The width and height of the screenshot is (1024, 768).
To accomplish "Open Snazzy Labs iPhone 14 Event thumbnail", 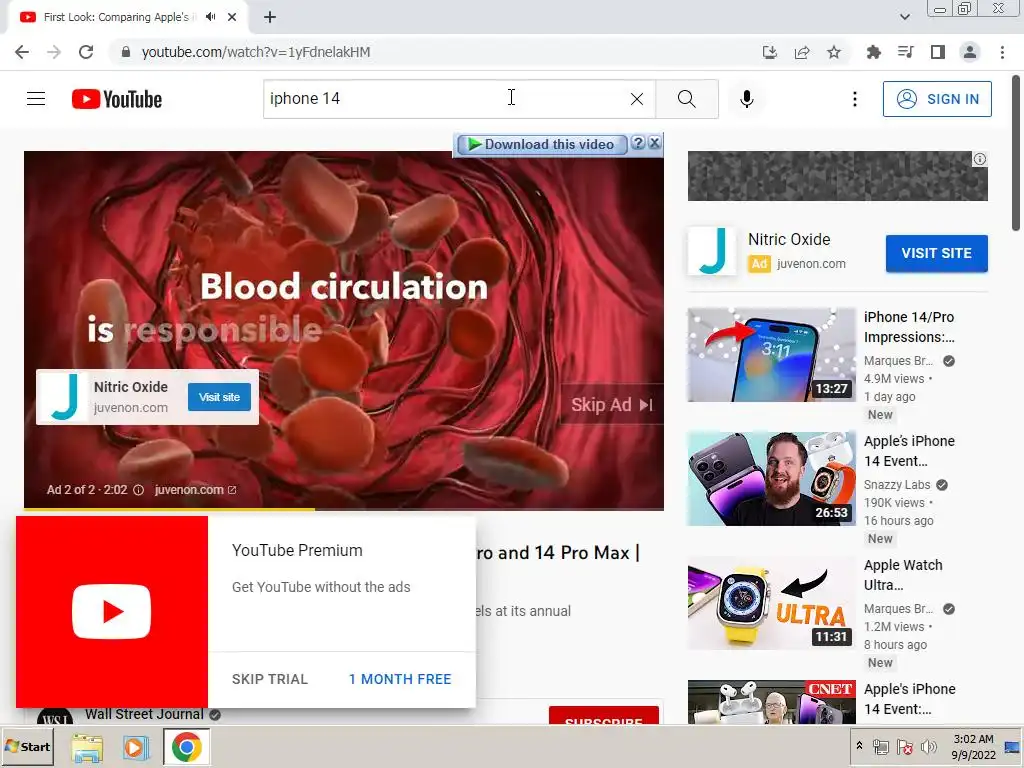I will coord(771,479).
